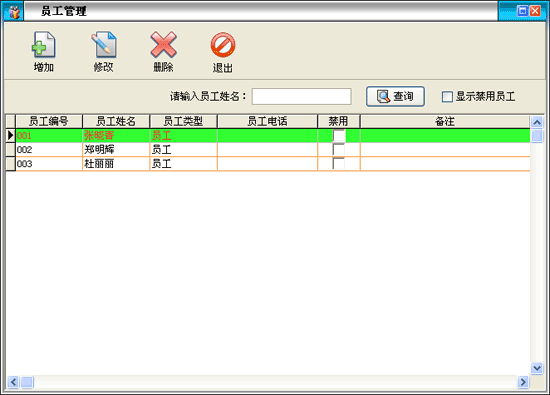Click the 增加 (add employee) icon

(43, 45)
